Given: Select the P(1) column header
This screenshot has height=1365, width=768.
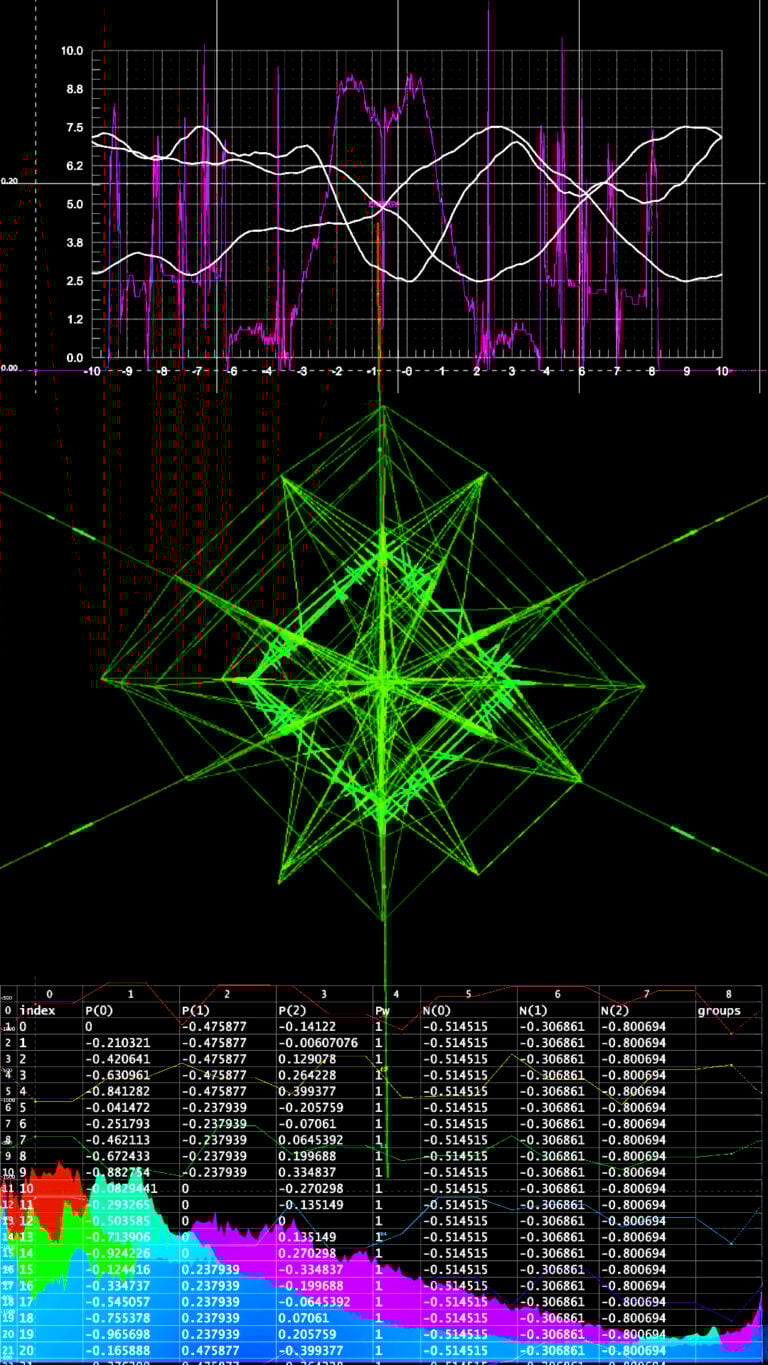Looking at the screenshot, I should coord(198,1010).
